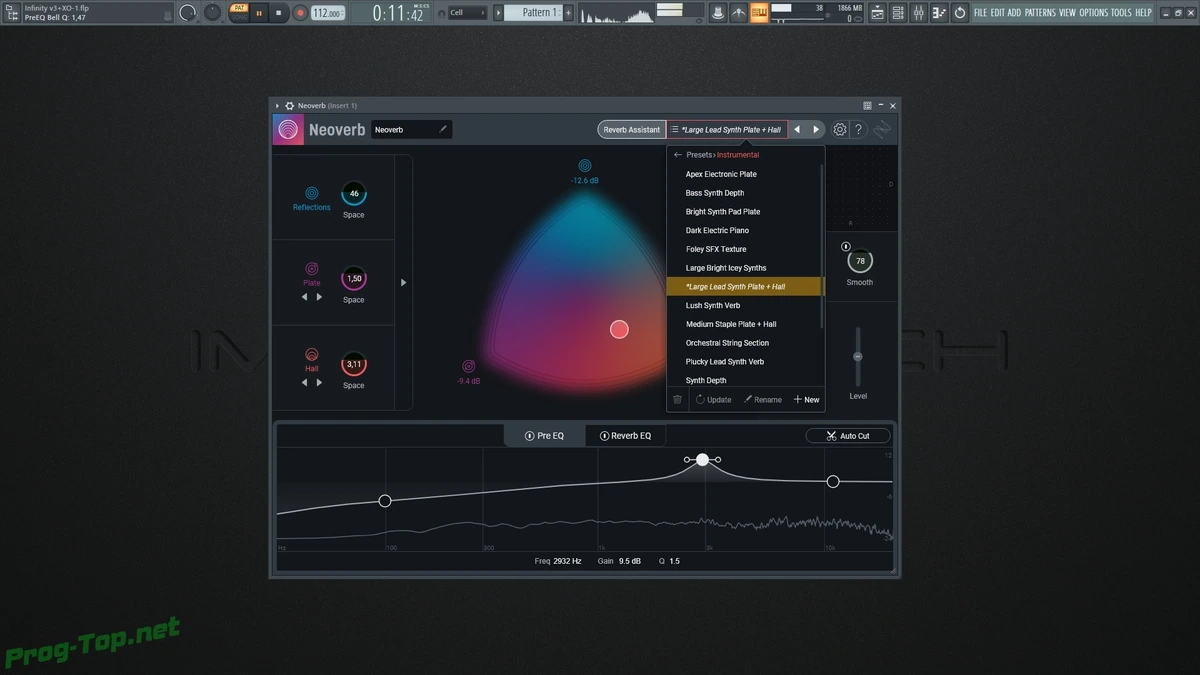Open the PATTERNS menu
Viewport: 1200px width, 675px height.
coord(1040,13)
